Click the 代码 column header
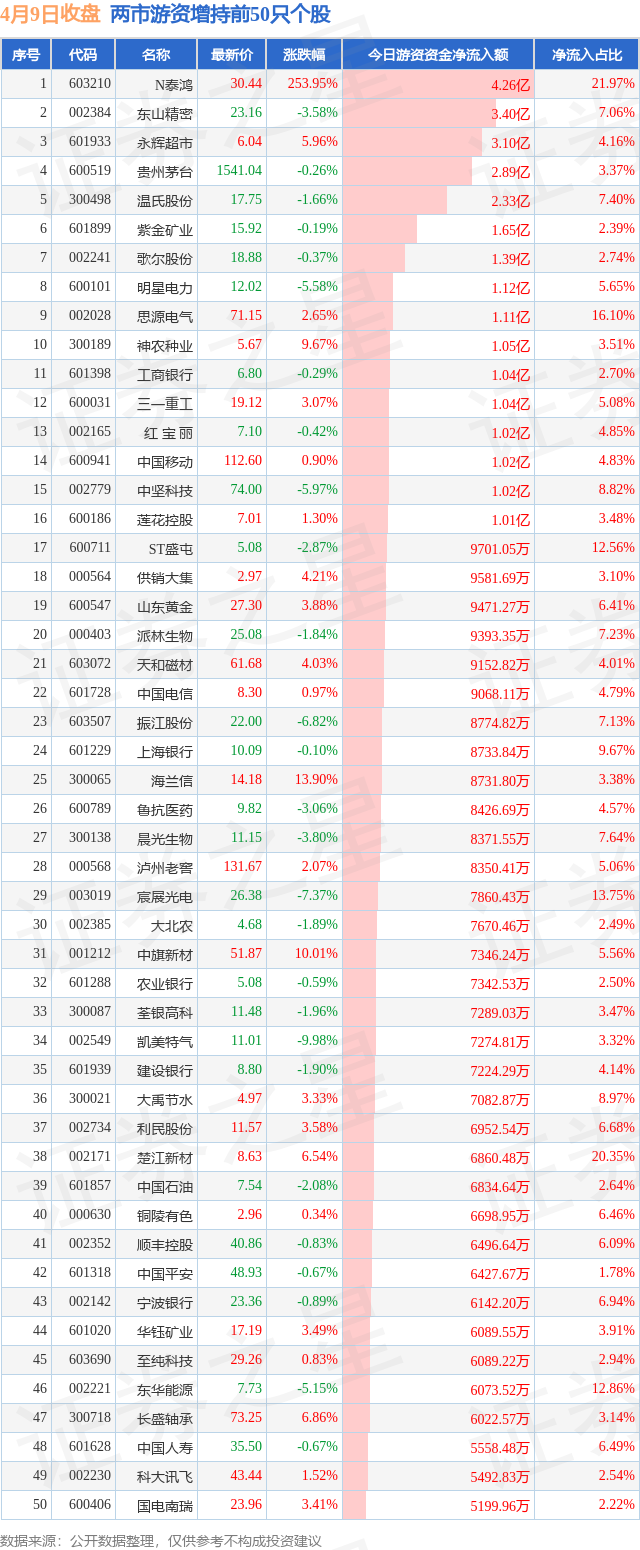 coord(83,55)
